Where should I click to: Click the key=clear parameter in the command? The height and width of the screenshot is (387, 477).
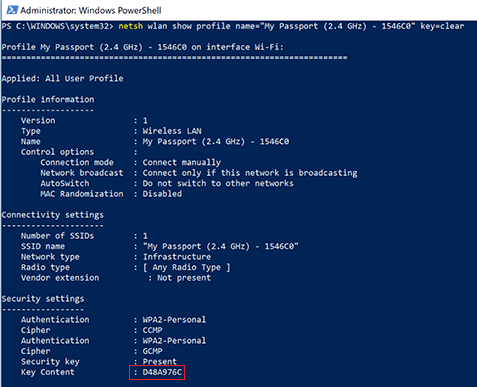442,26
